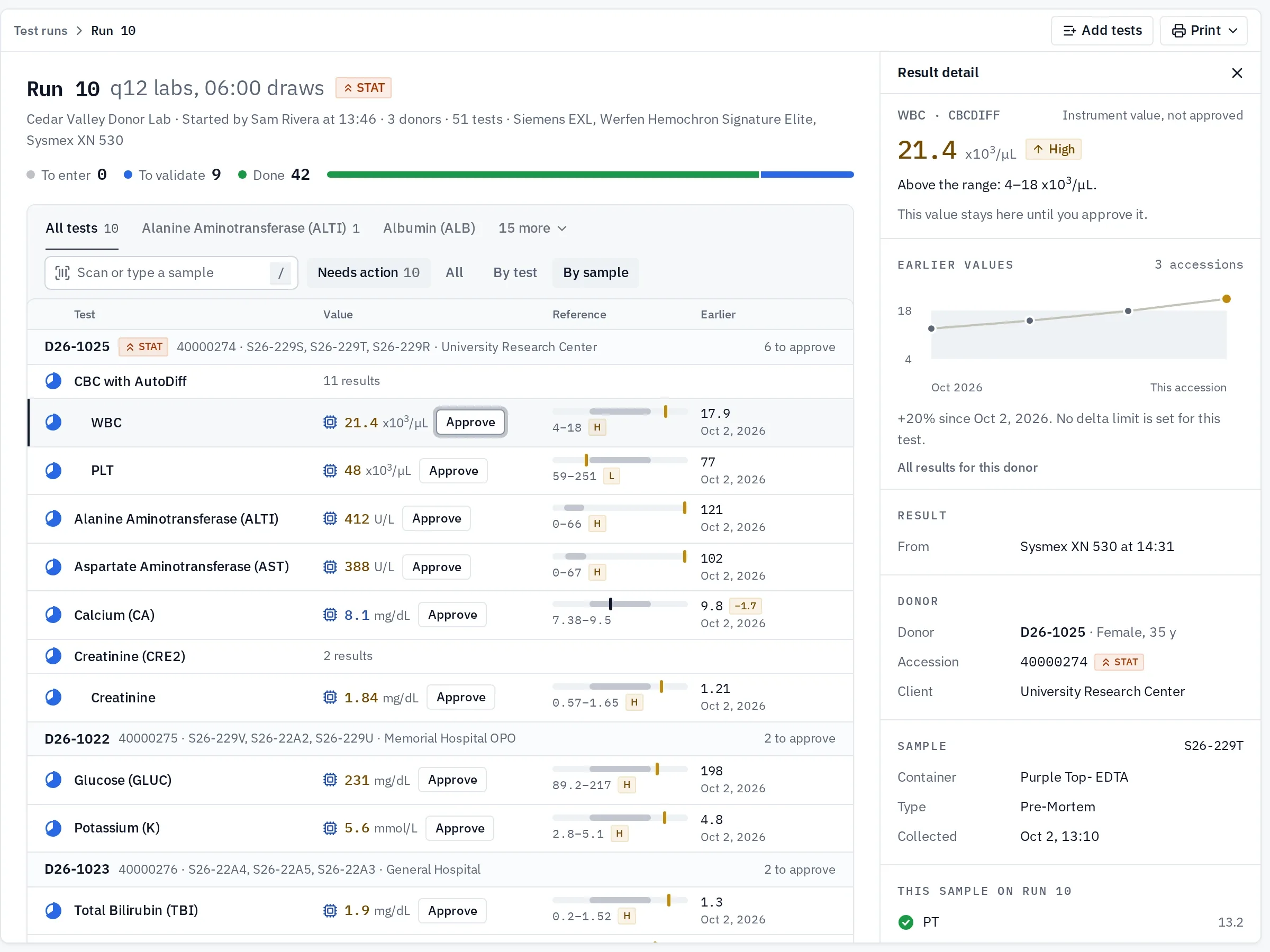Click the instrument chip icon beside WBC value
The width and height of the screenshot is (1270, 952).
tap(330, 423)
